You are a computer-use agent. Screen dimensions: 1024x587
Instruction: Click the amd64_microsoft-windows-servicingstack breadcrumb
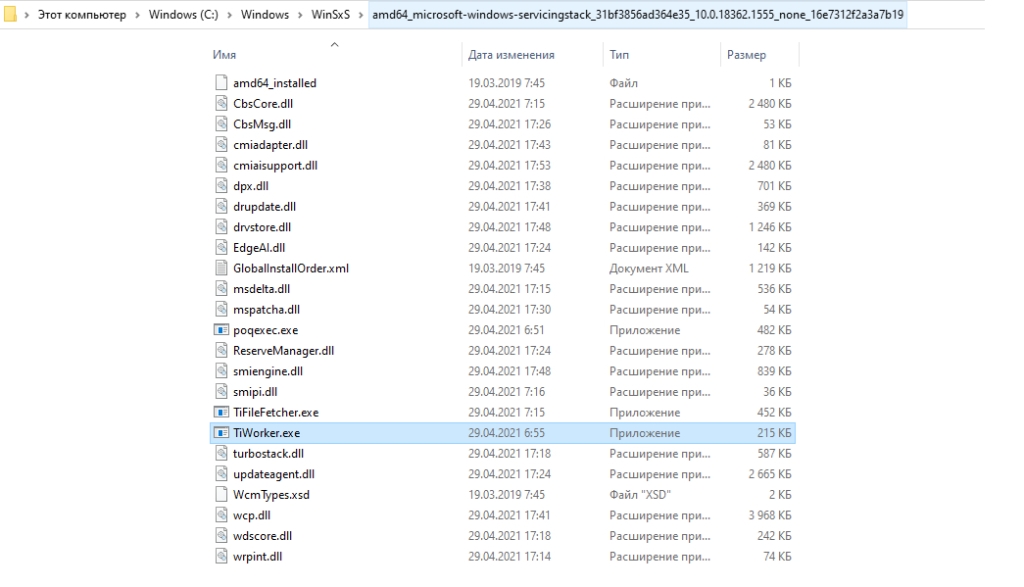coord(638,14)
